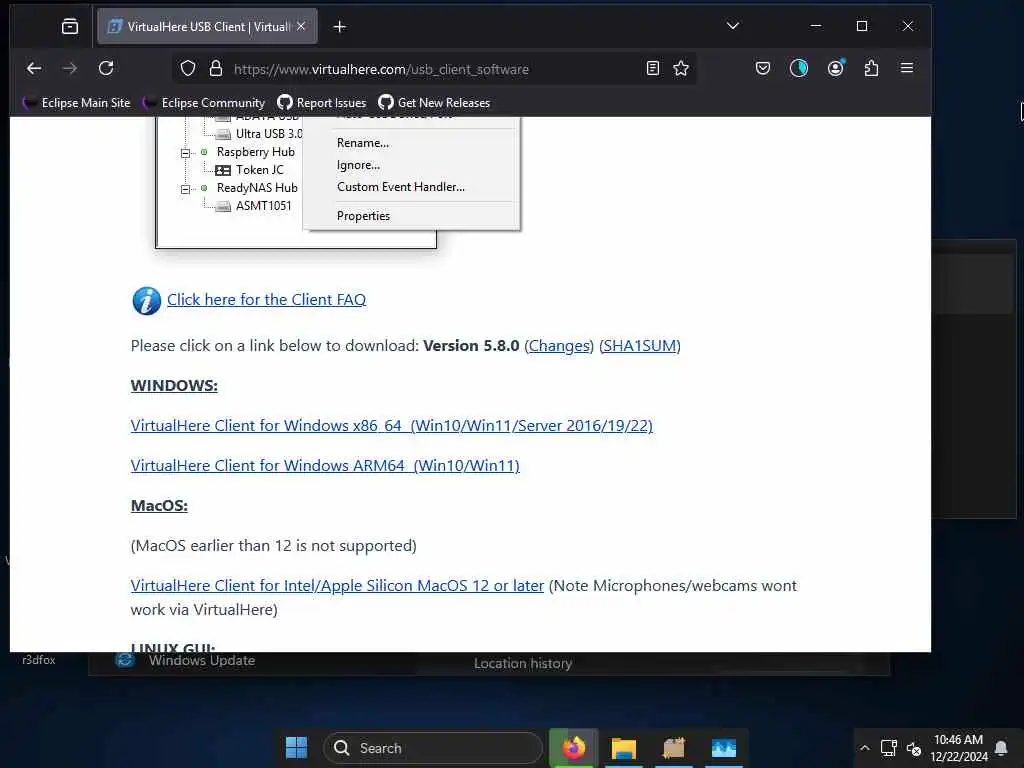
Task: Open the application hamburger menu
Action: 907,68
